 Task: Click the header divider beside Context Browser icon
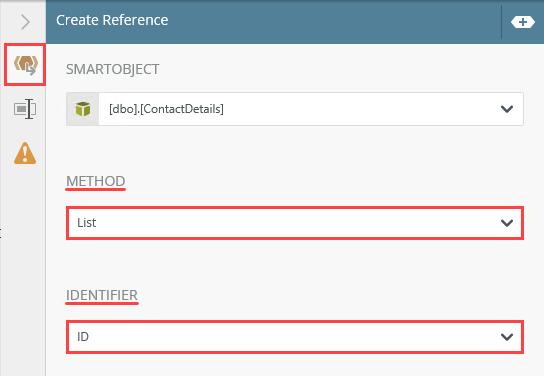click(502, 22)
